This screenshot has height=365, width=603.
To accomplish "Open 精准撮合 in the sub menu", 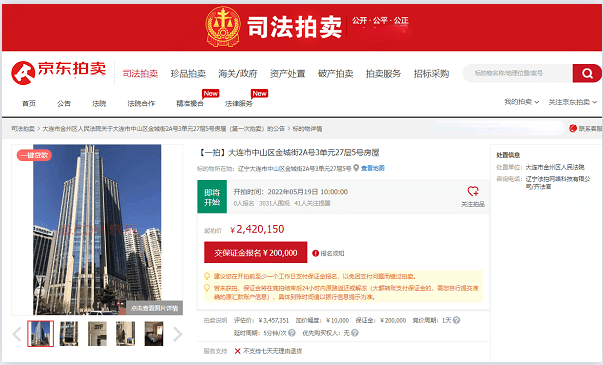I will (190, 103).
